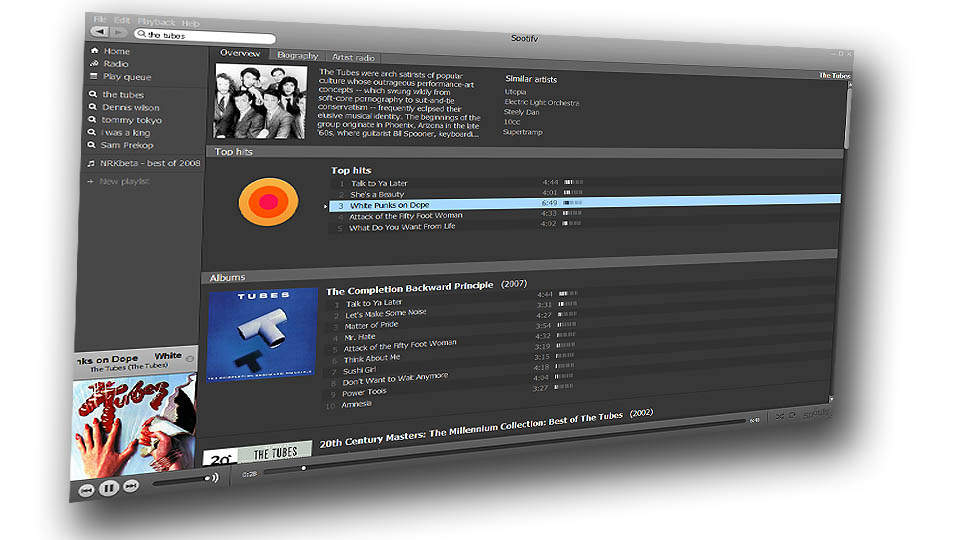Click the search icon beside 'the tubes'
This screenshot has height=540, width=960.
(92, 94)
